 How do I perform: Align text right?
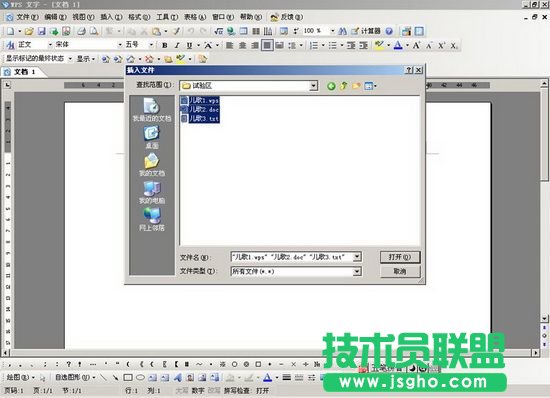tap(255, 45)
